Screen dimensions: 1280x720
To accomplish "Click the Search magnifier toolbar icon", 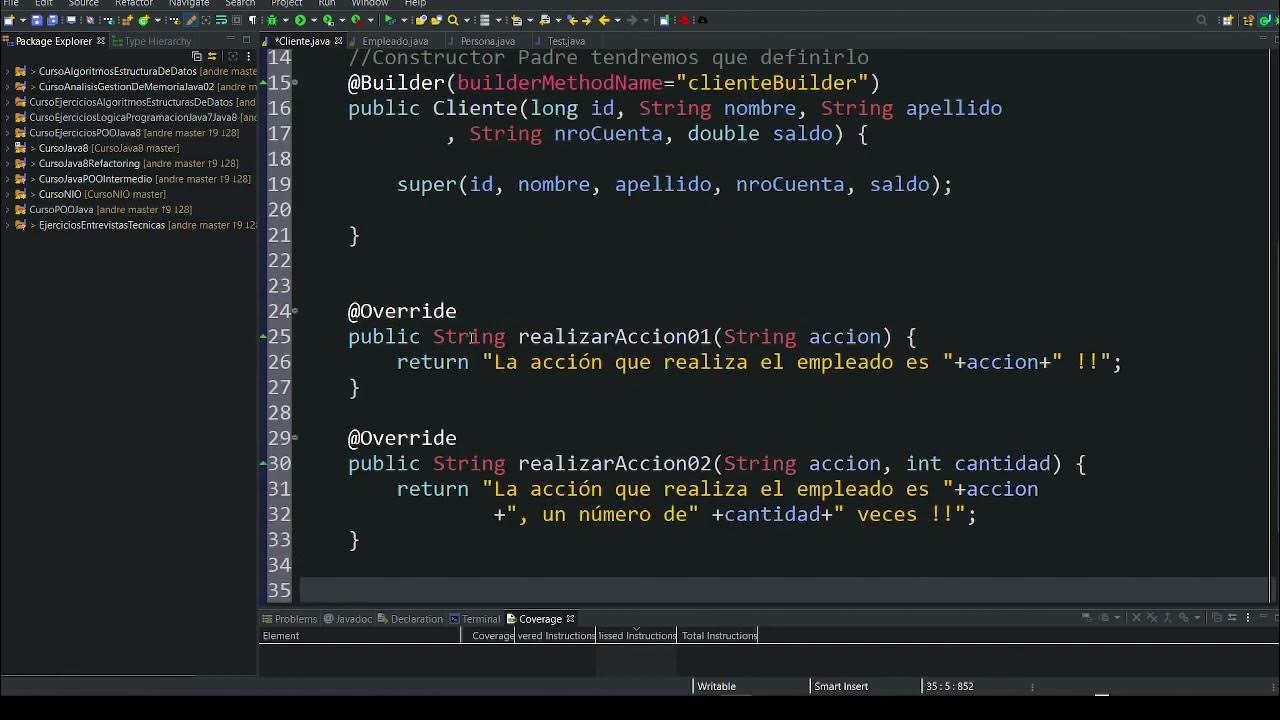I will coord(452,20).
